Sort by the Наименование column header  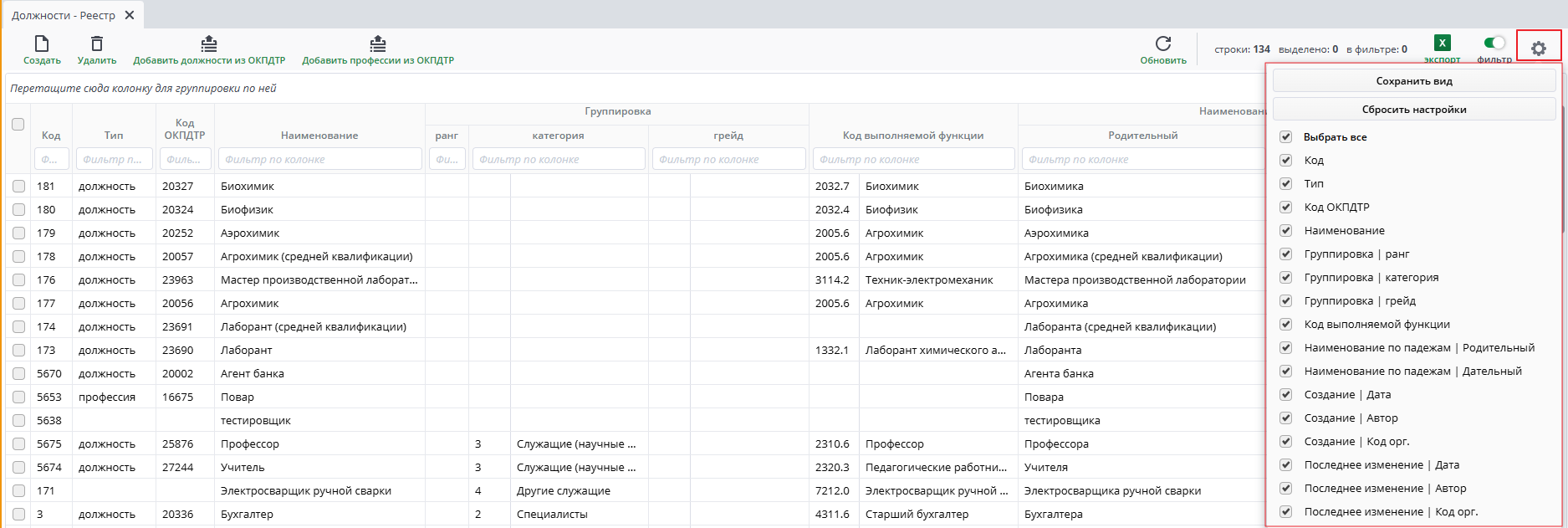319,136
